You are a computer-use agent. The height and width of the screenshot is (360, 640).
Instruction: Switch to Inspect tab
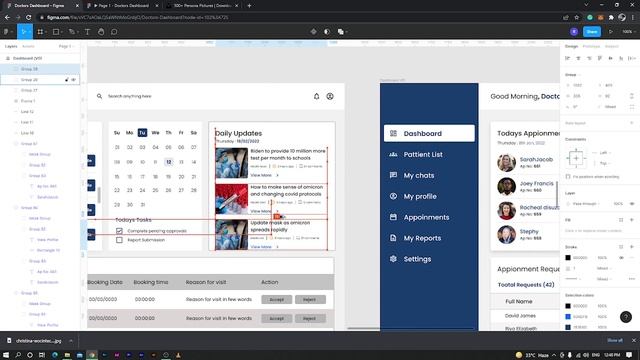(x=611, y=47)
